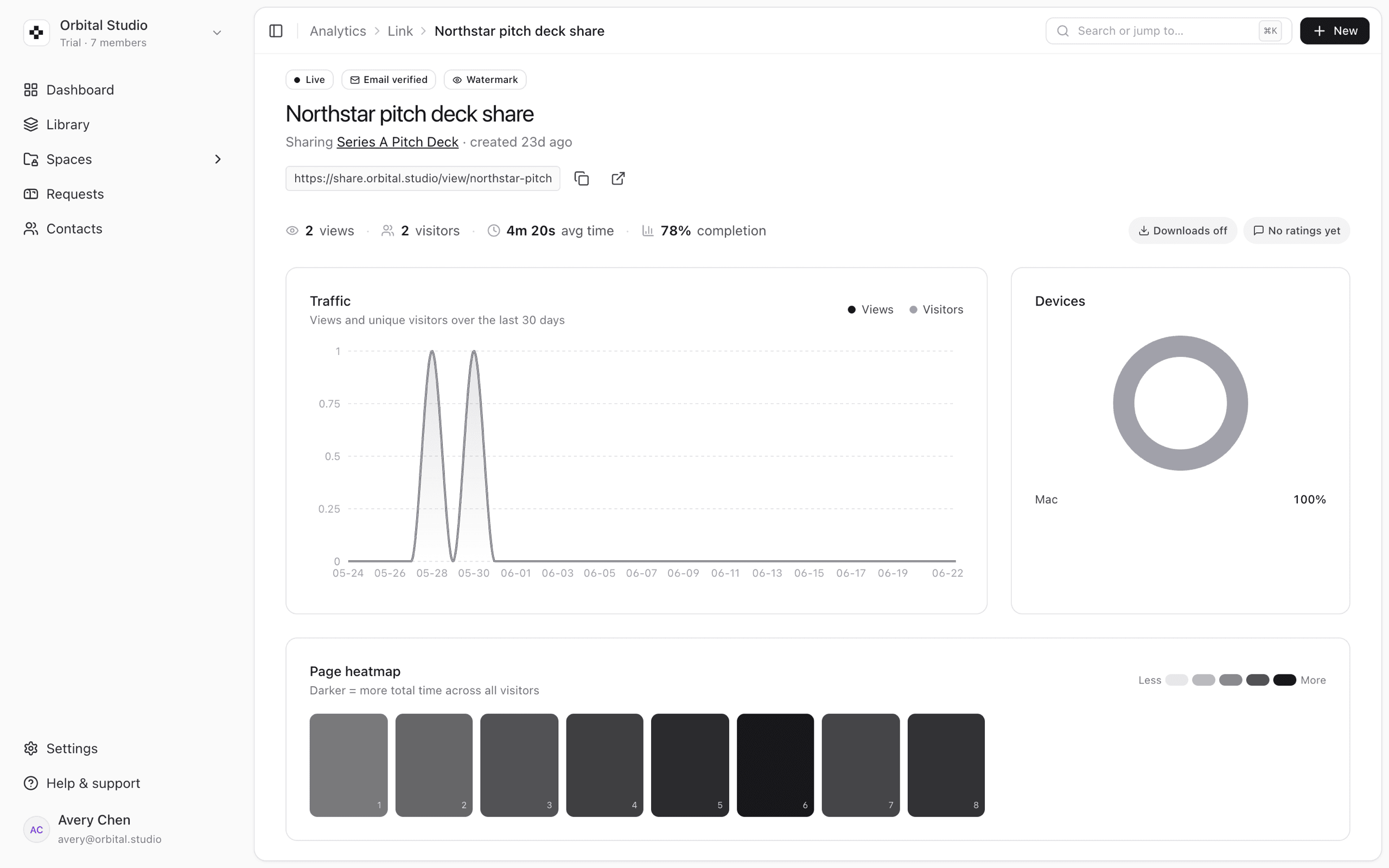The width and height of the screenshot is (1389, 868).
Task: Open the share link in new tab icon
Action: point(618,178)
